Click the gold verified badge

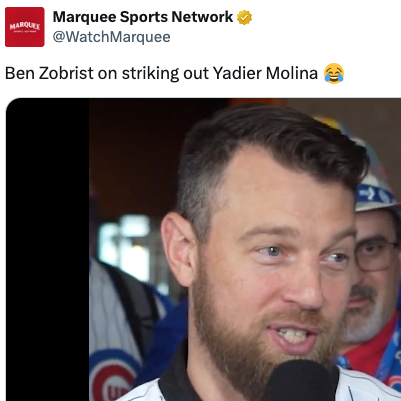[x=244, y=17]
